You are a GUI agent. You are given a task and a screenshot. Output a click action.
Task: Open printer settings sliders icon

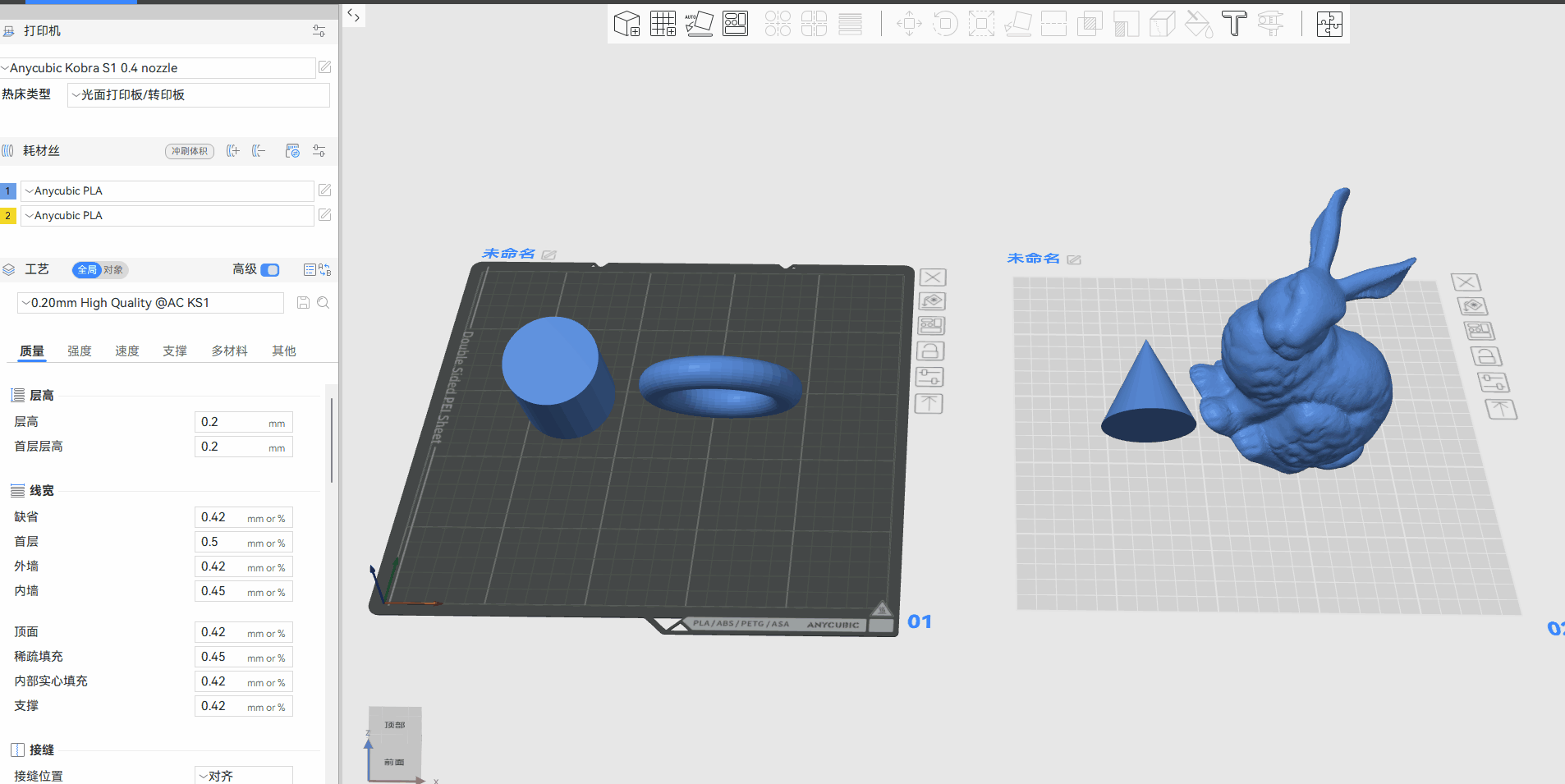(x=319, y=31)
